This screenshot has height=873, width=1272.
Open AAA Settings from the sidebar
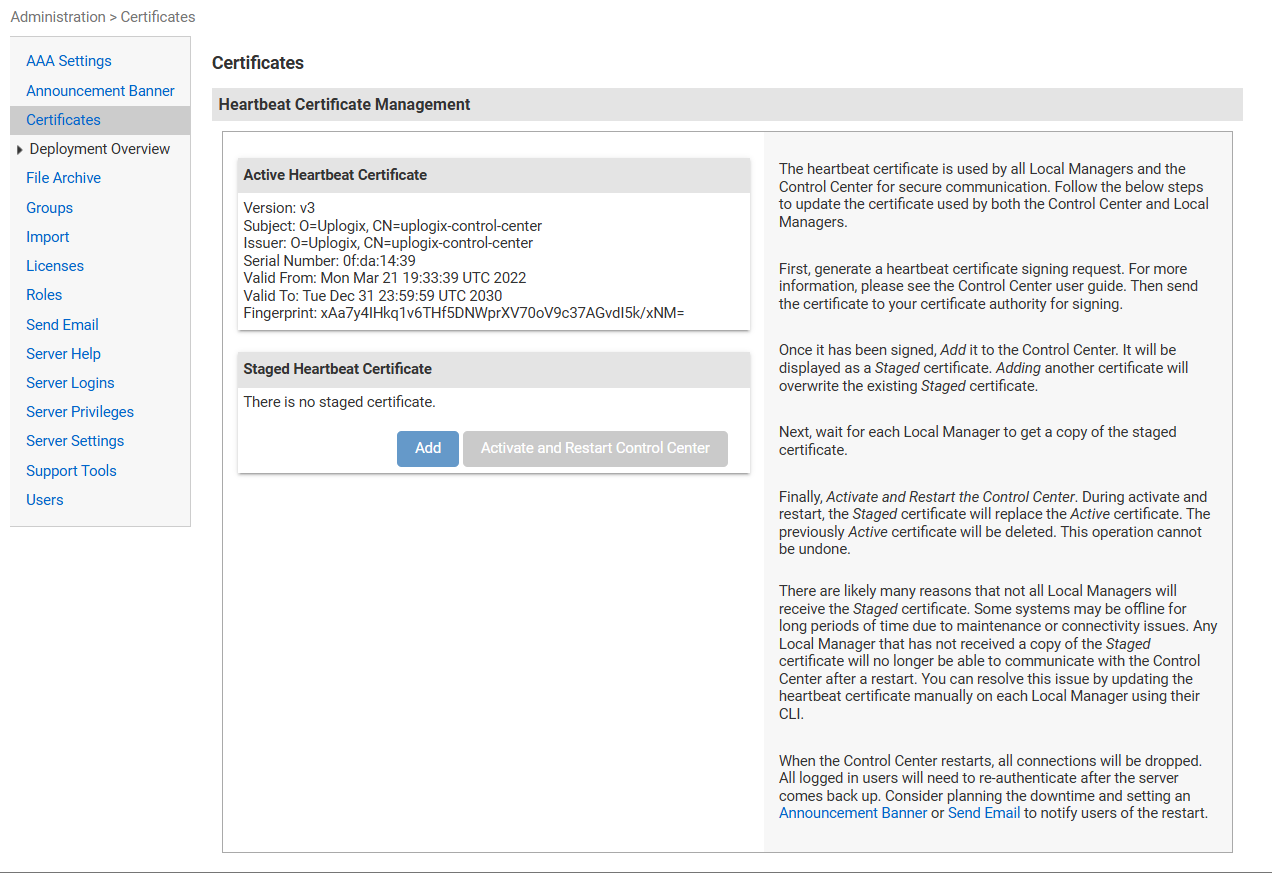point(68,61)
